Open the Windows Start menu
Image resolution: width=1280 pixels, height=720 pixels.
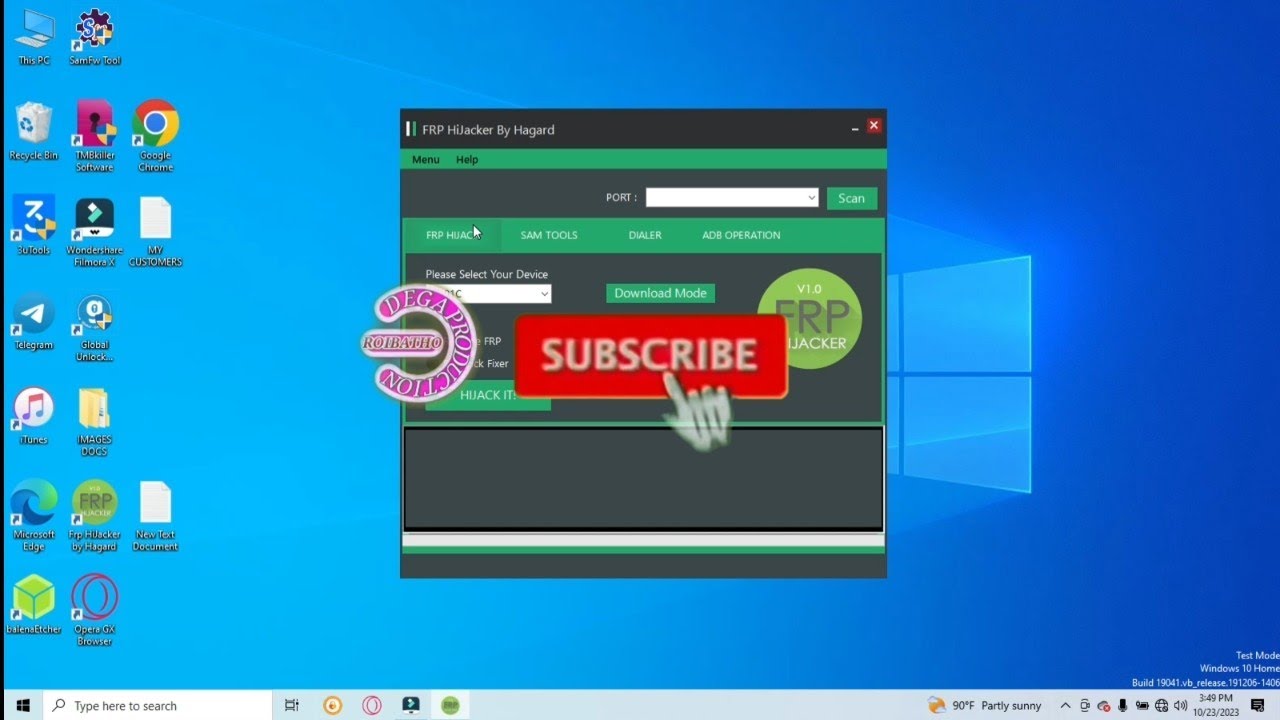22,705
